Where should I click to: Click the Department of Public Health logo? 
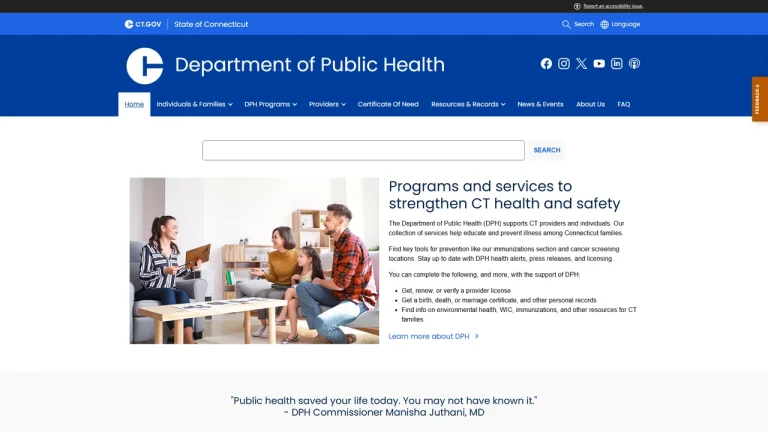point(144,66)
